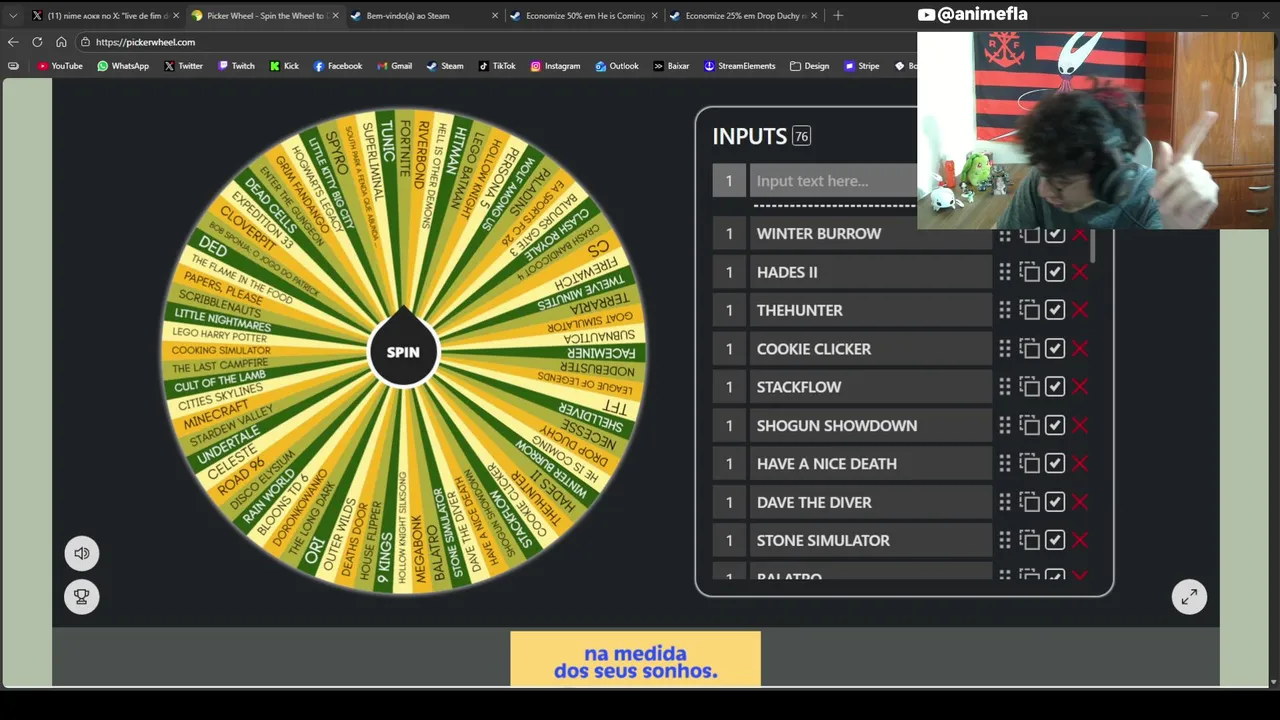The image size is (1280, 720).
Task: Reload the page
Action: (x=37, y=42)
